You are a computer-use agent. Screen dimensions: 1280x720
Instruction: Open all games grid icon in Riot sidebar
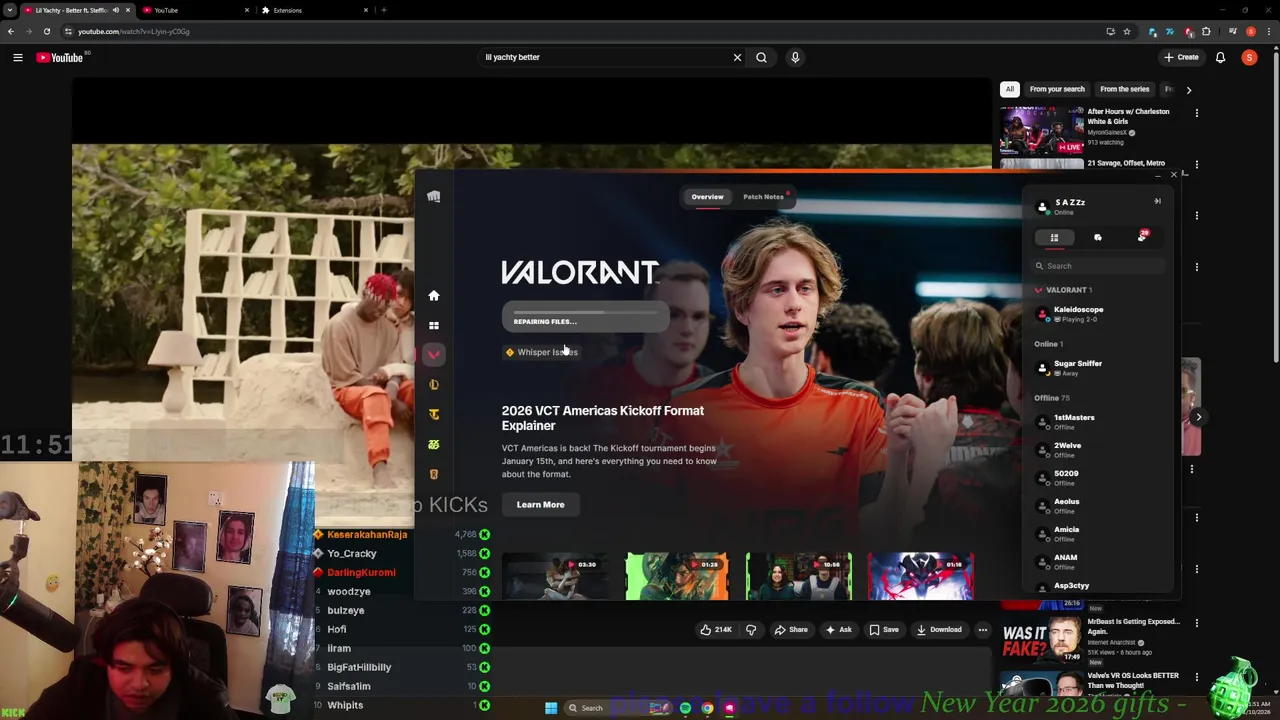434,325
